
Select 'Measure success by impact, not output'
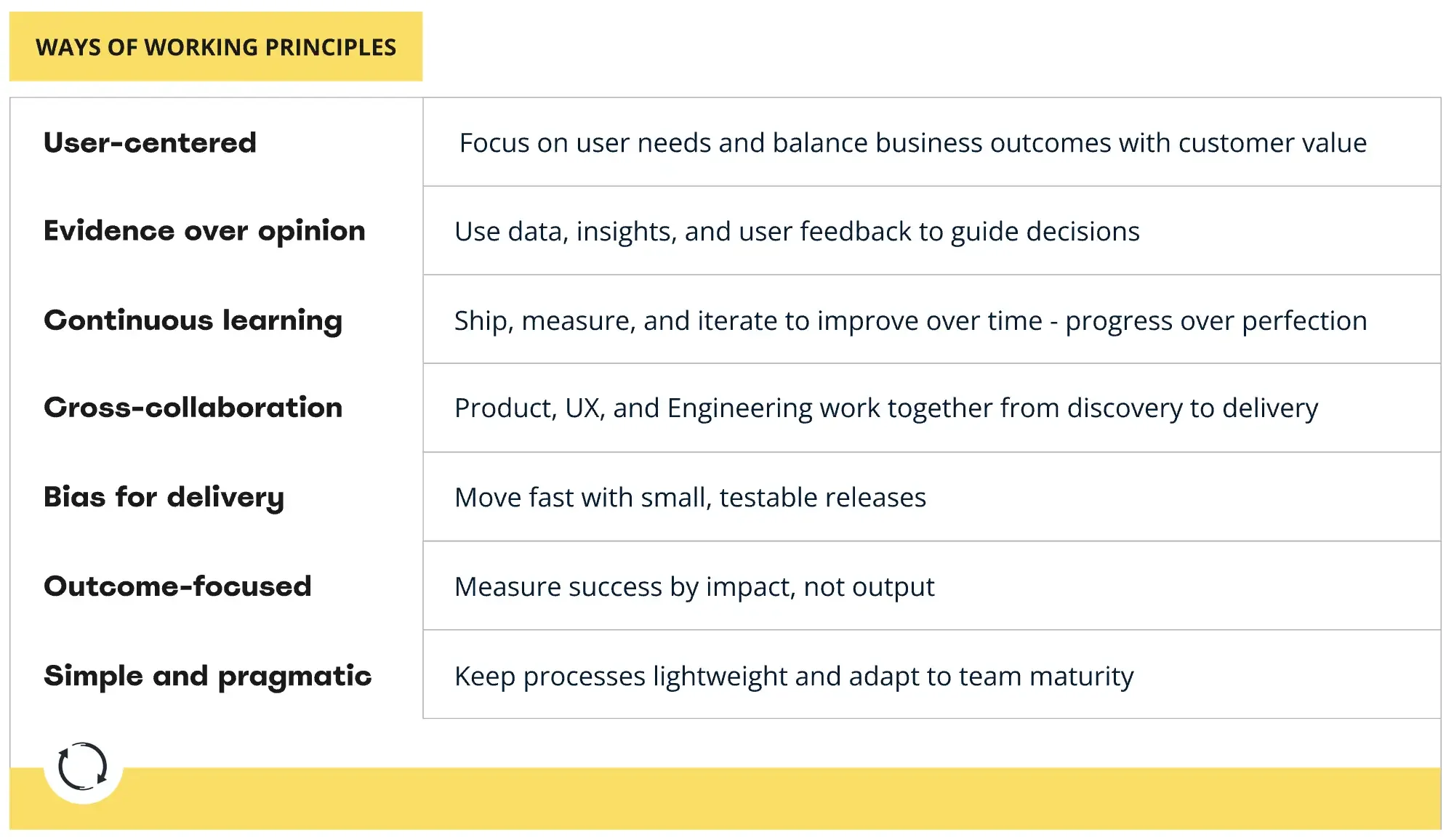coord(694,587)
